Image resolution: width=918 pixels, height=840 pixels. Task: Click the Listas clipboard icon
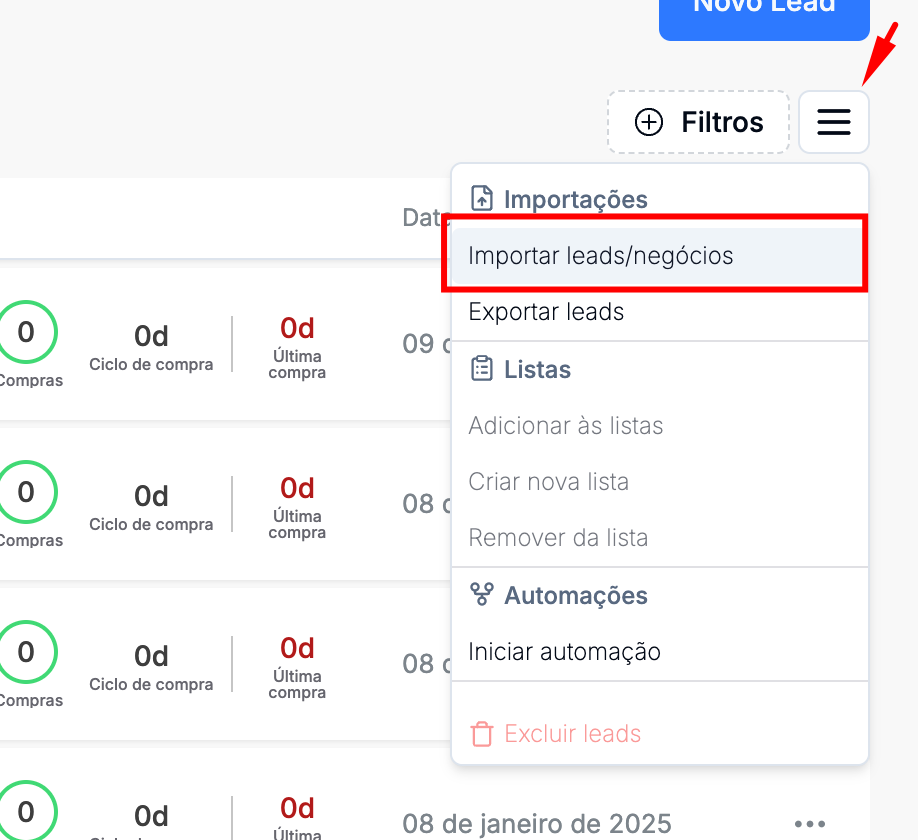tap(482, 369)
